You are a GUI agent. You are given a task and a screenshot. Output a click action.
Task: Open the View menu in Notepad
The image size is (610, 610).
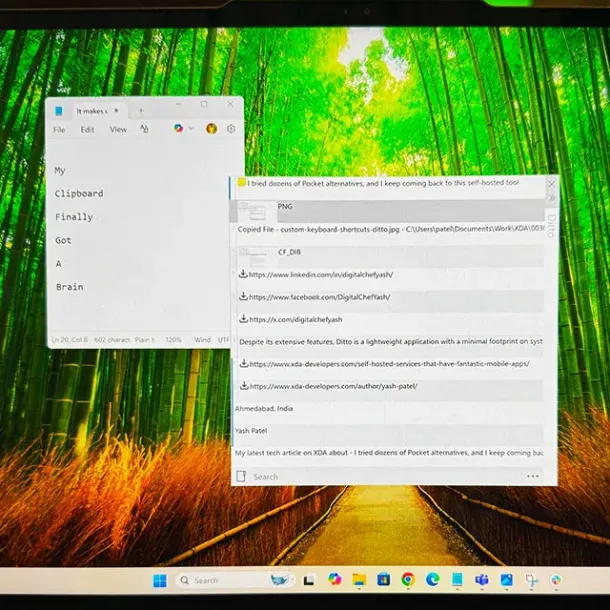[x=118, y=130]
